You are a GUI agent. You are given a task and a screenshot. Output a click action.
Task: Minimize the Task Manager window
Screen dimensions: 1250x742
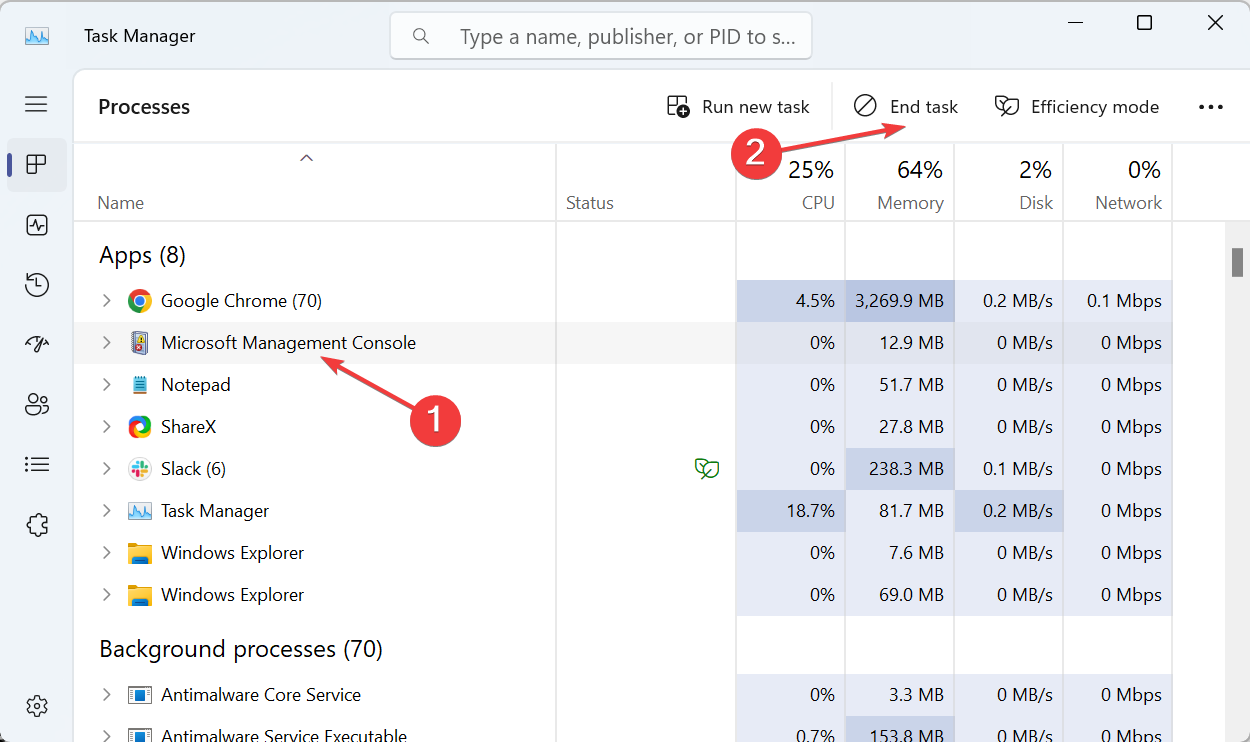pyautogui.click(x=1074, y=23)
